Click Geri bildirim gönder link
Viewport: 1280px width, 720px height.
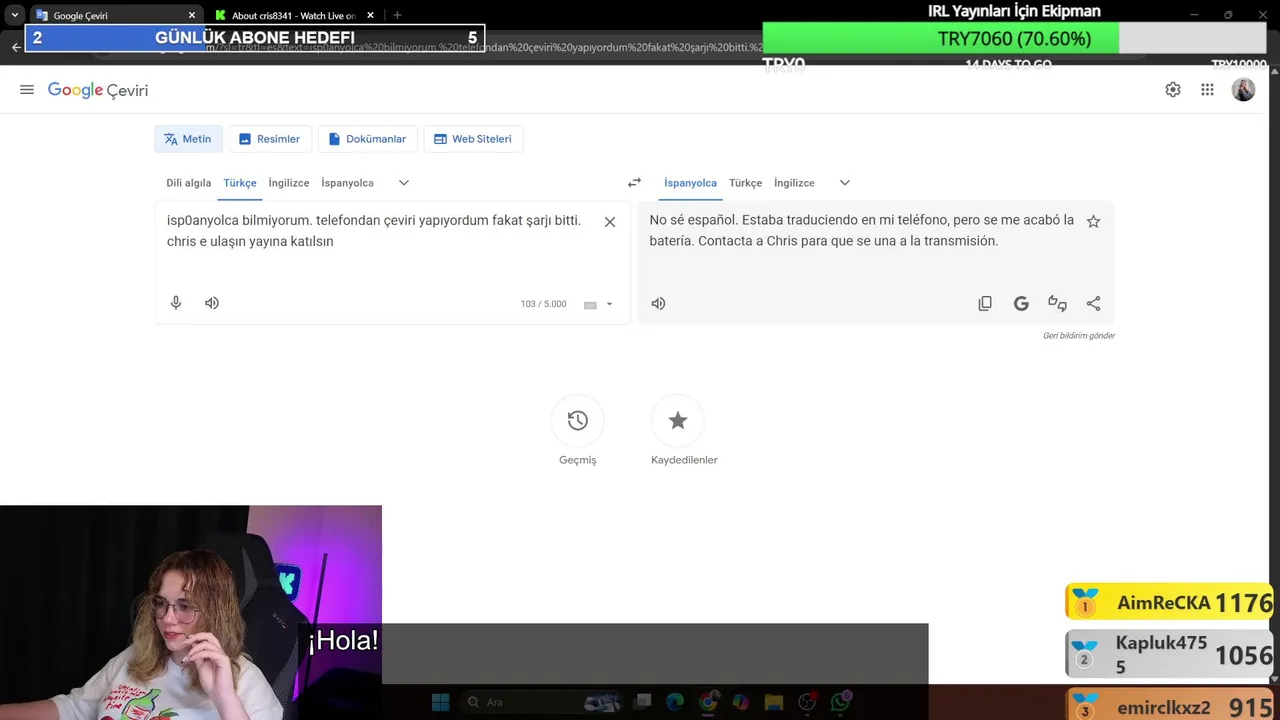click(x=1078, y=336)
